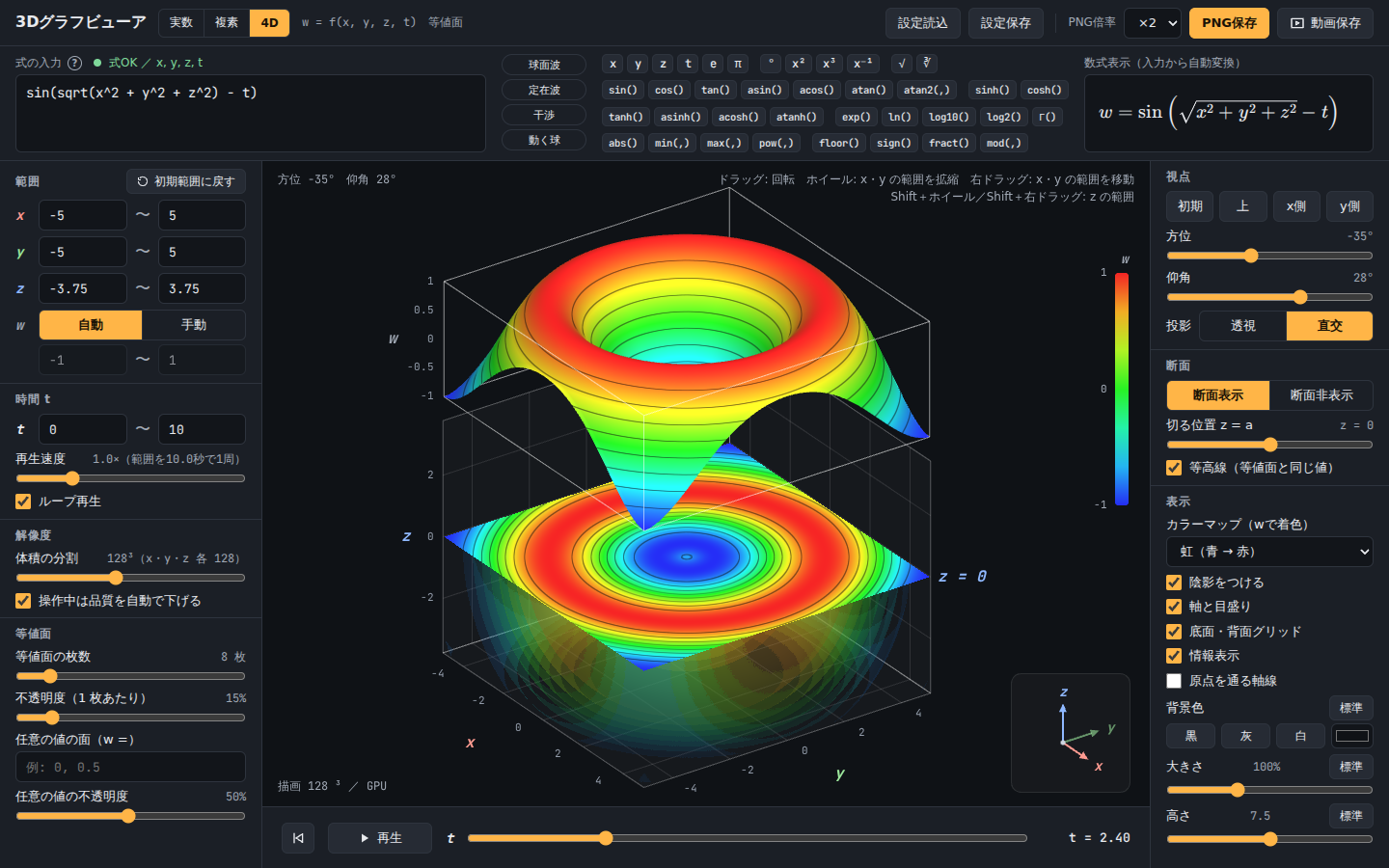Click the formula input text area

[x=251, y=114]
